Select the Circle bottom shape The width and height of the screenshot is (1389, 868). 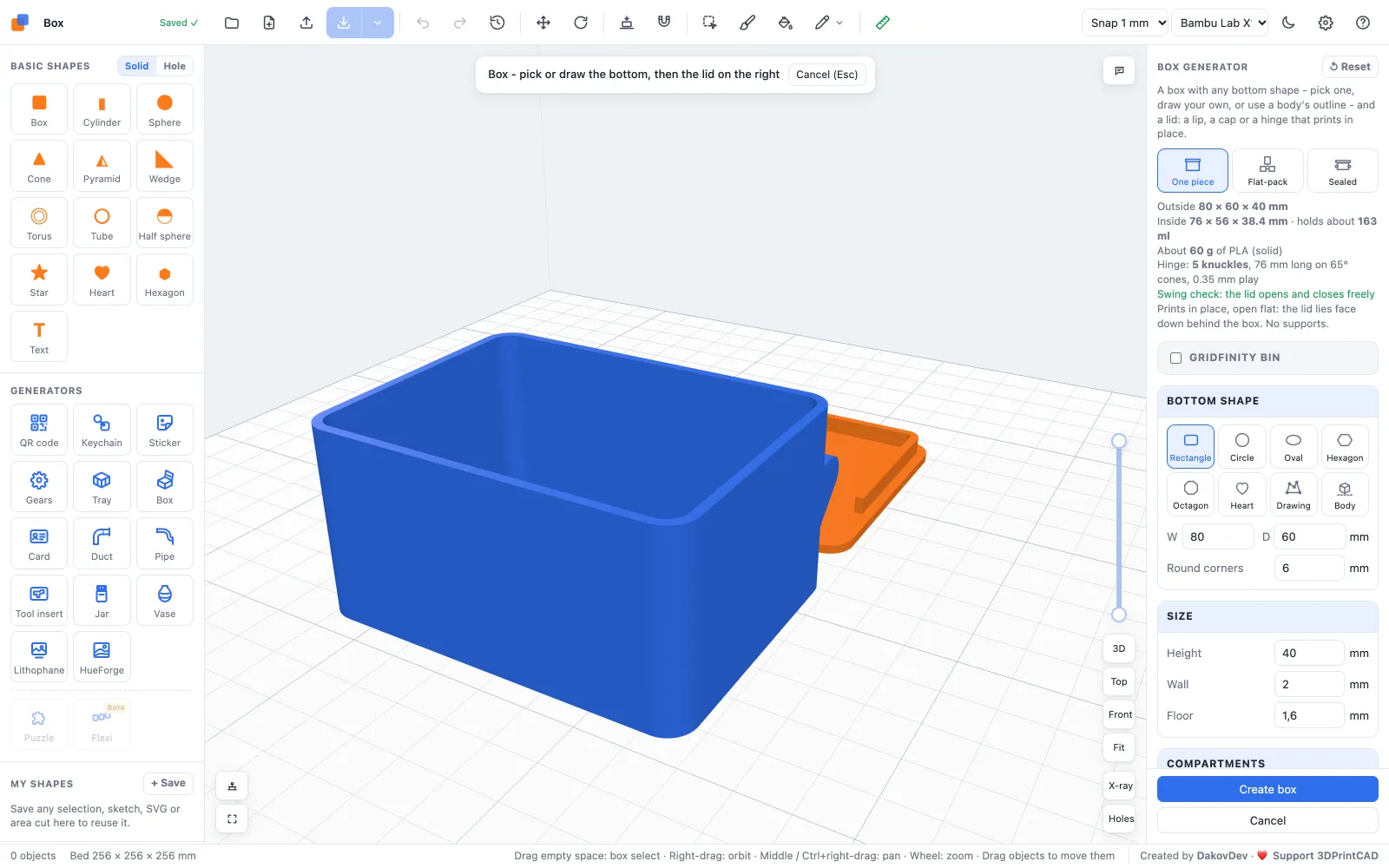[x=1242, y=447]
